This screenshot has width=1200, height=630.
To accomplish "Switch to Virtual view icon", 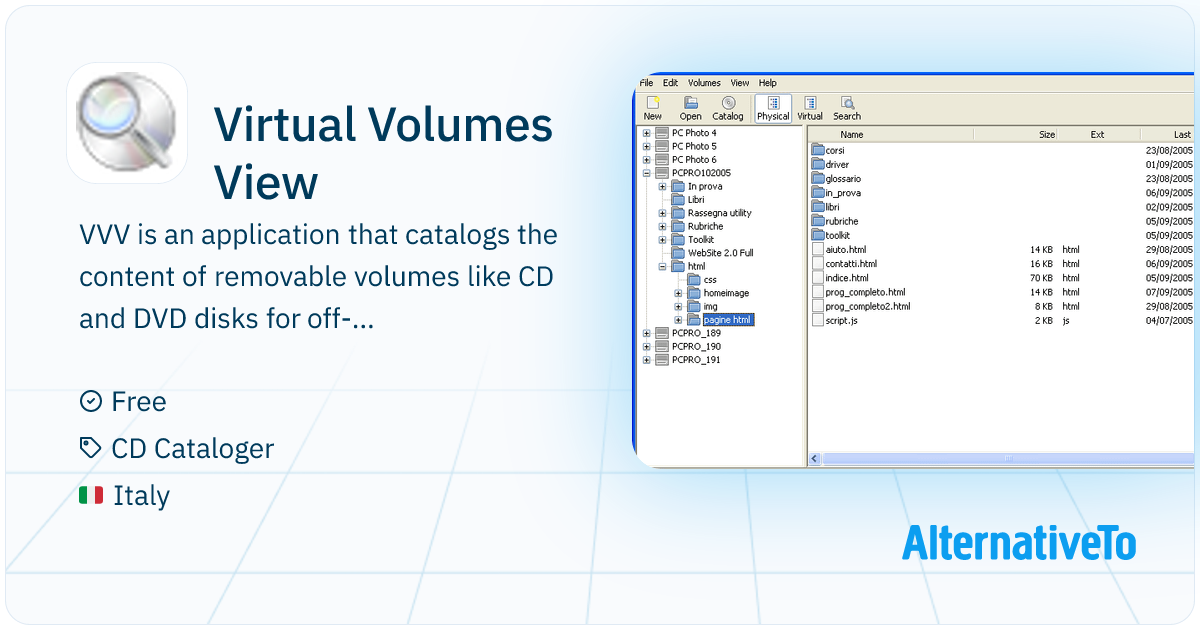I will pyautogui.click(x=810, y=102).
